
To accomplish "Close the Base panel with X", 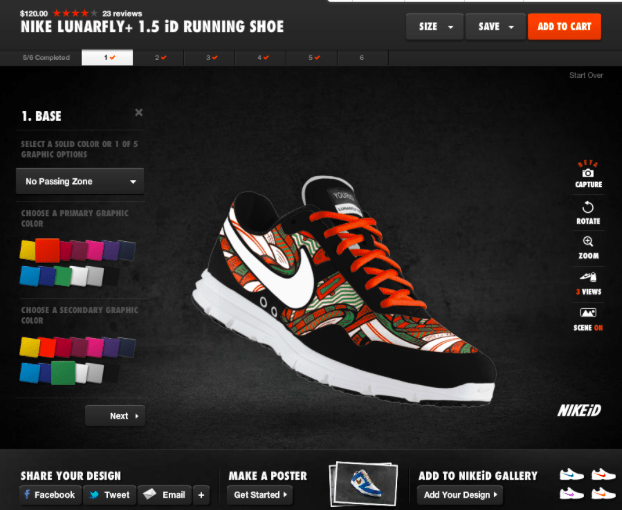I will pyautogui.click(x=139, y=113).
